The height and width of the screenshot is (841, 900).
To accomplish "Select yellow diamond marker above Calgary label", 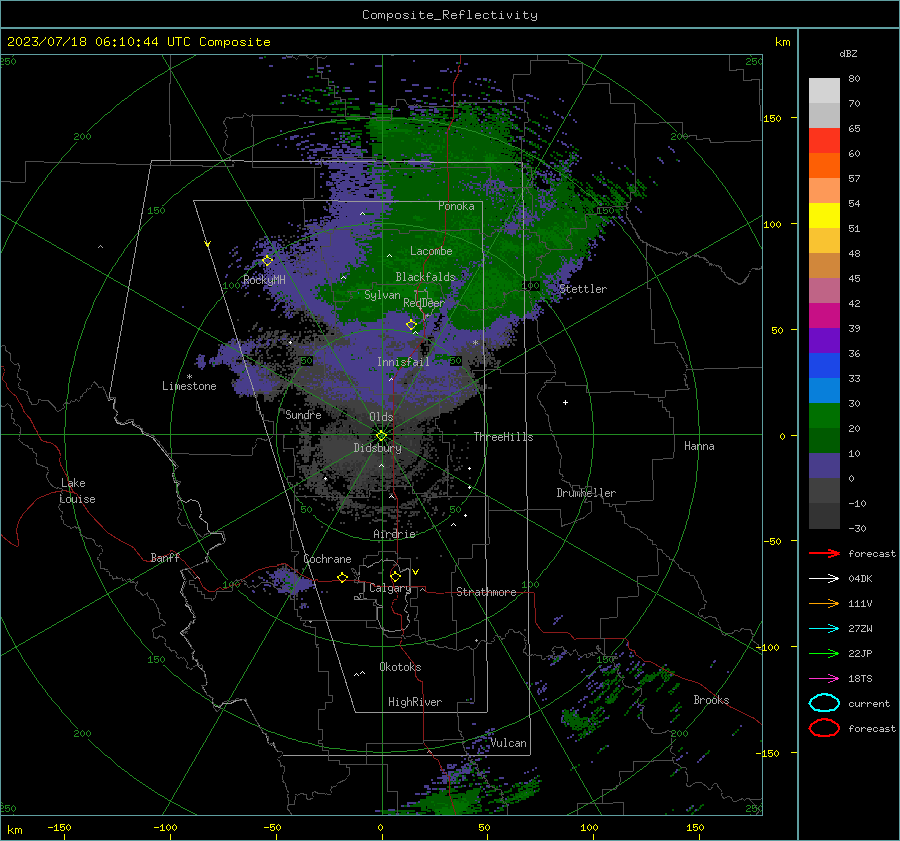I will coord(395,576).
